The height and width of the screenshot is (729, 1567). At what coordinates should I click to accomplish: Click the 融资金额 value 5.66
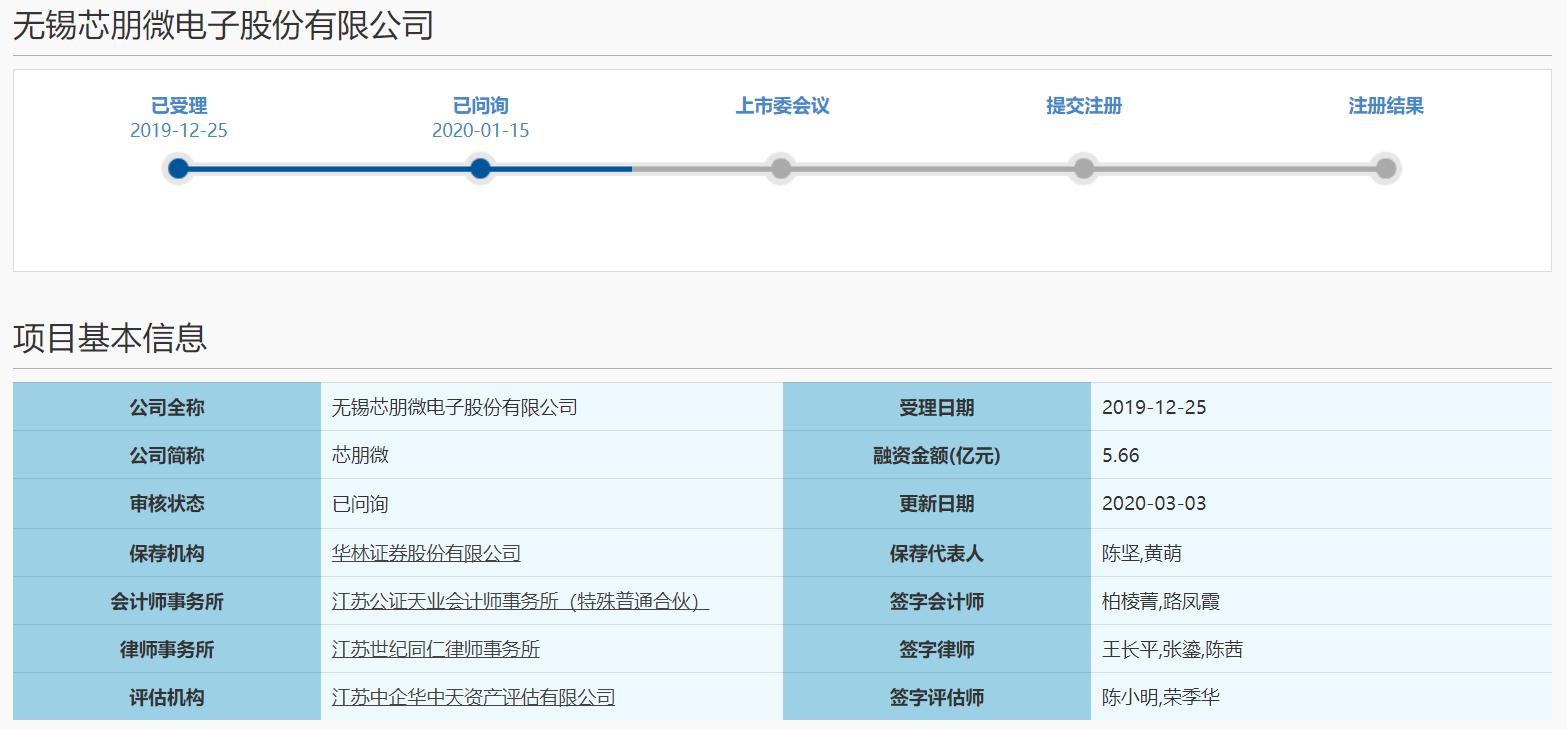pyautogui.click(x=1119, y=455)
